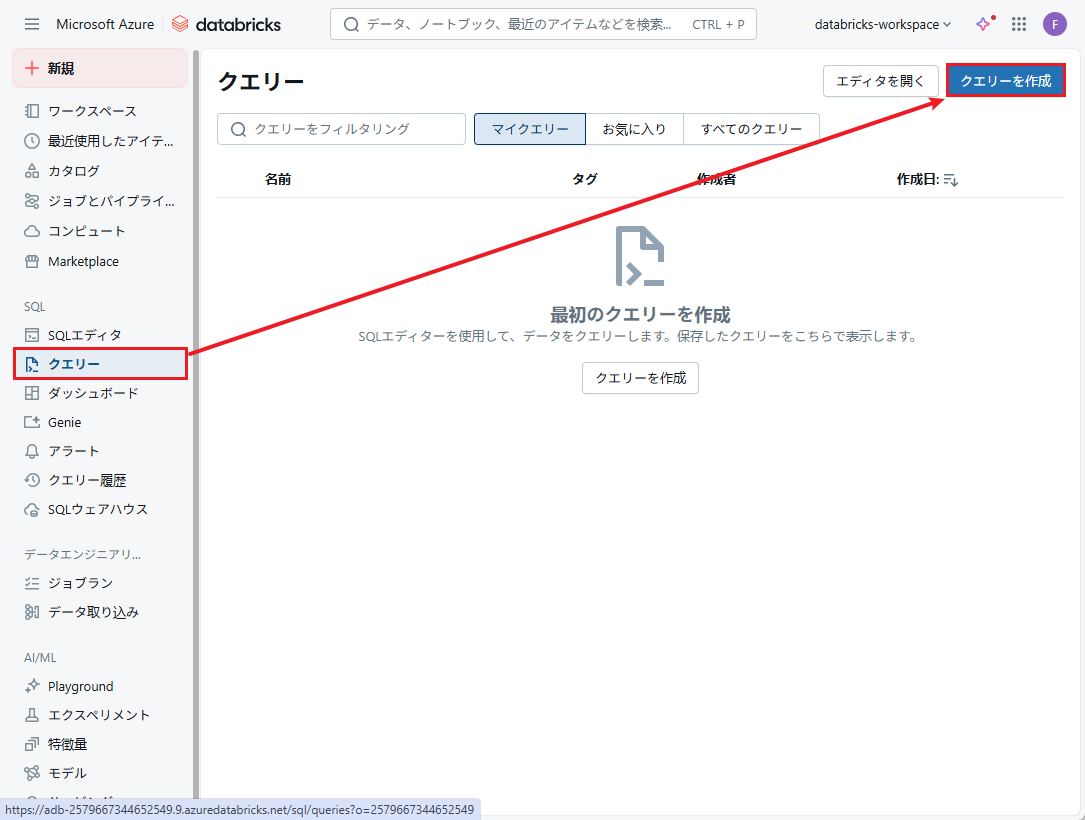Click the クエリーをフィルタリング filter field
The image size is (1085, 820).
[341, 129]
